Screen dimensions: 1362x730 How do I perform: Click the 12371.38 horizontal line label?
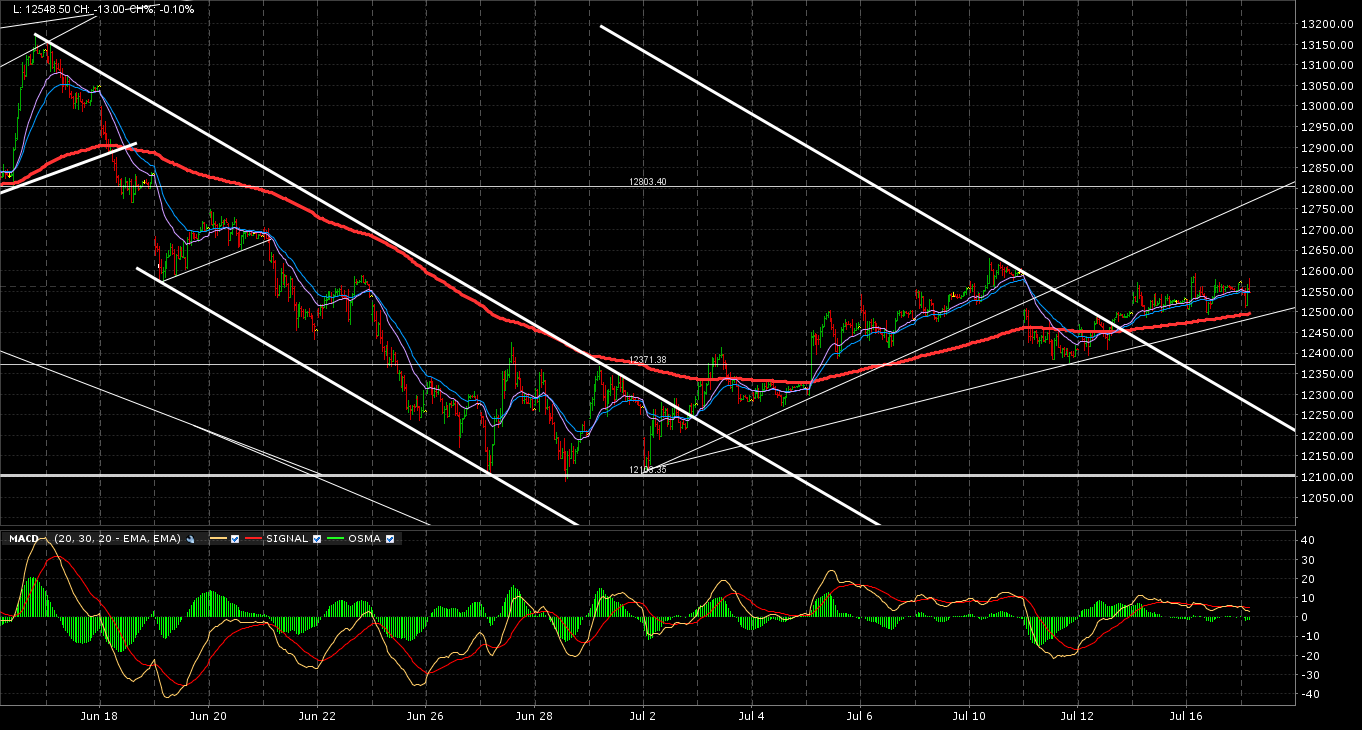[647, 360]
